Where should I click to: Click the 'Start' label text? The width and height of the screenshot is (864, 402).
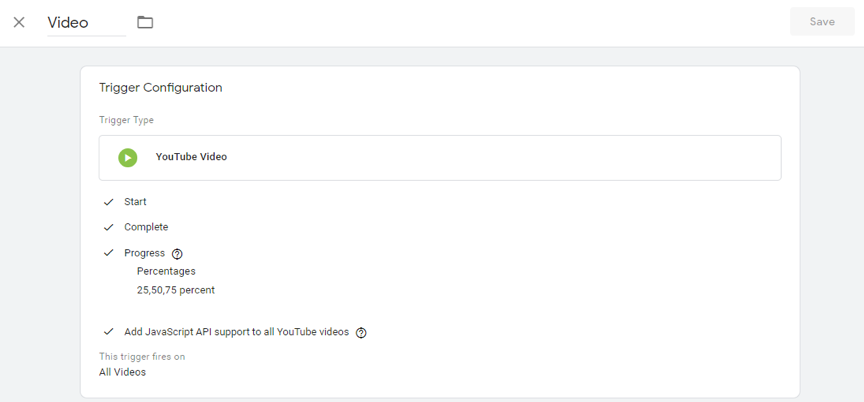pos(135,202)
